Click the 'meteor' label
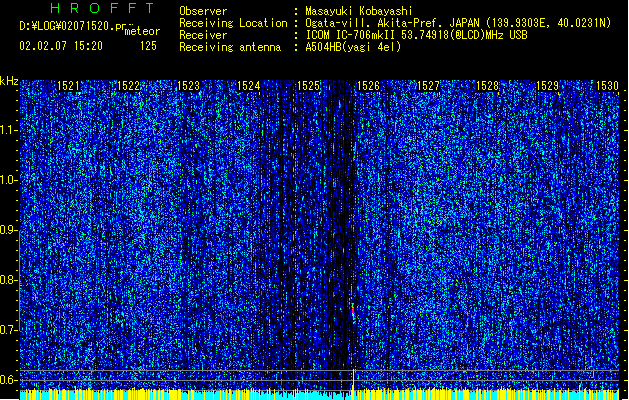629x400 pixels. click(142, 31)
